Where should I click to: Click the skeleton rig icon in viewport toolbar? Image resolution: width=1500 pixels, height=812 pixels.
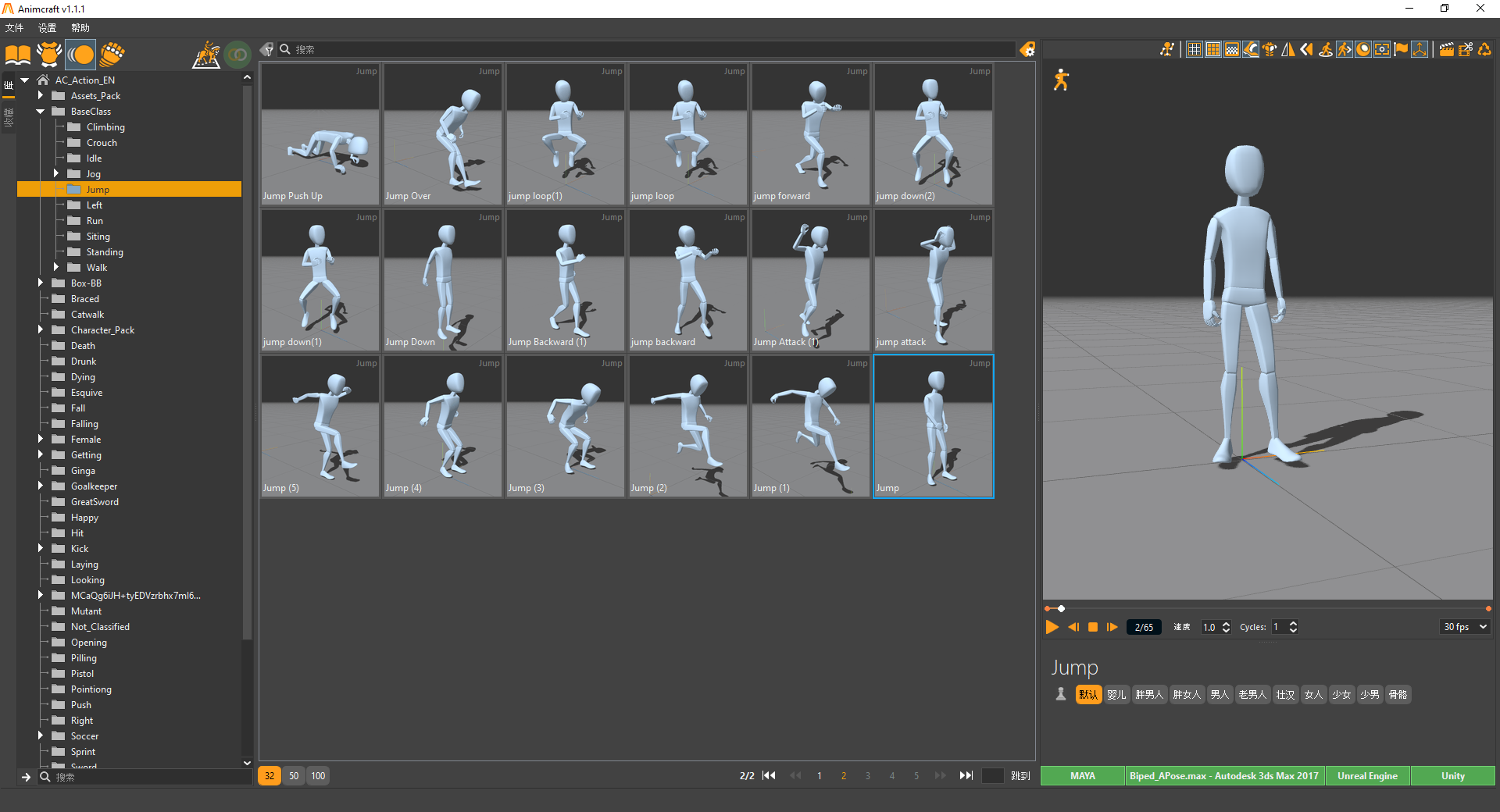(x=1166, y=49)
